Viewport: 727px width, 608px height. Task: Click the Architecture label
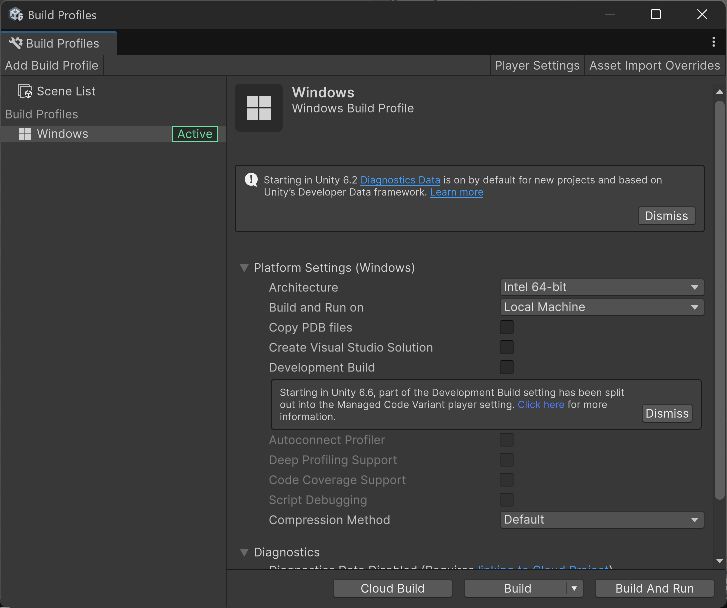[303, 288]
